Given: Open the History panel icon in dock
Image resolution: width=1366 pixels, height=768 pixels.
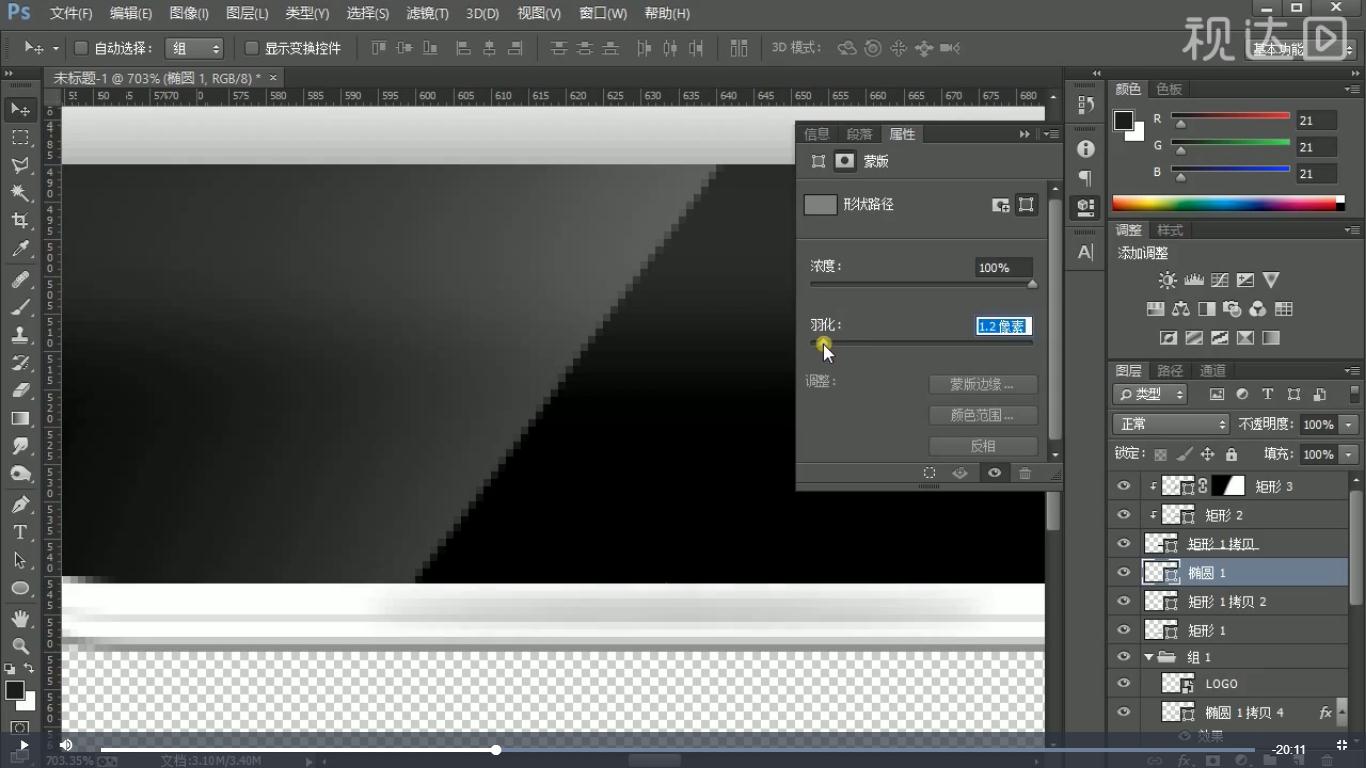Looking at the screenshot, I should [1085, 103].
